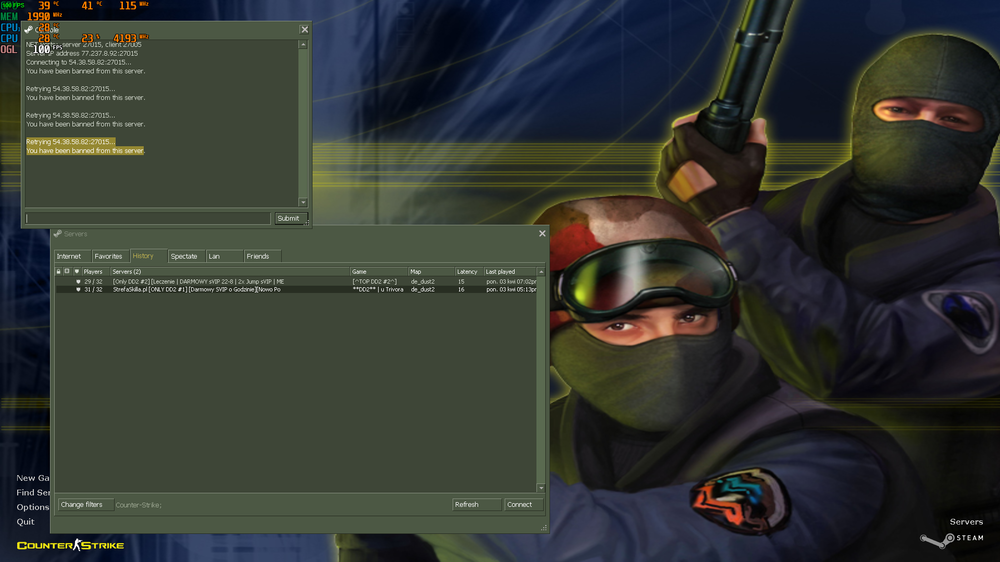The height and width of the screenshot is (562, 1000).
Task: Sort by the Servers (2) column header
Action: click(230, 272)
